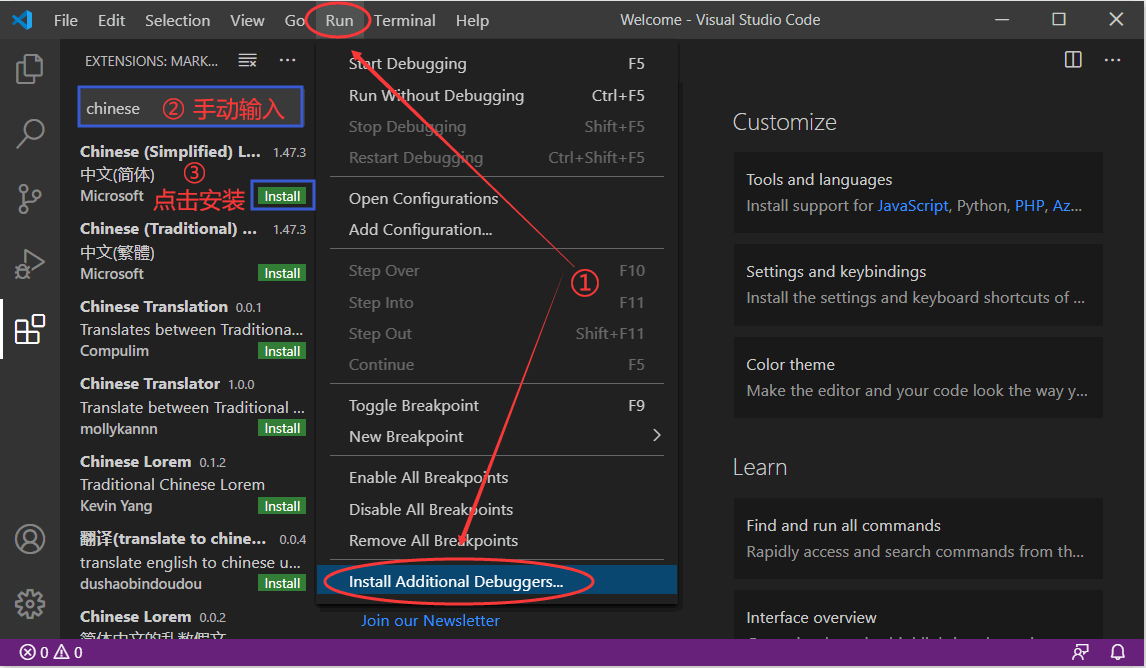
Task: Open the editor's More Actions ellipsis menu
Action: [1113, 60]
